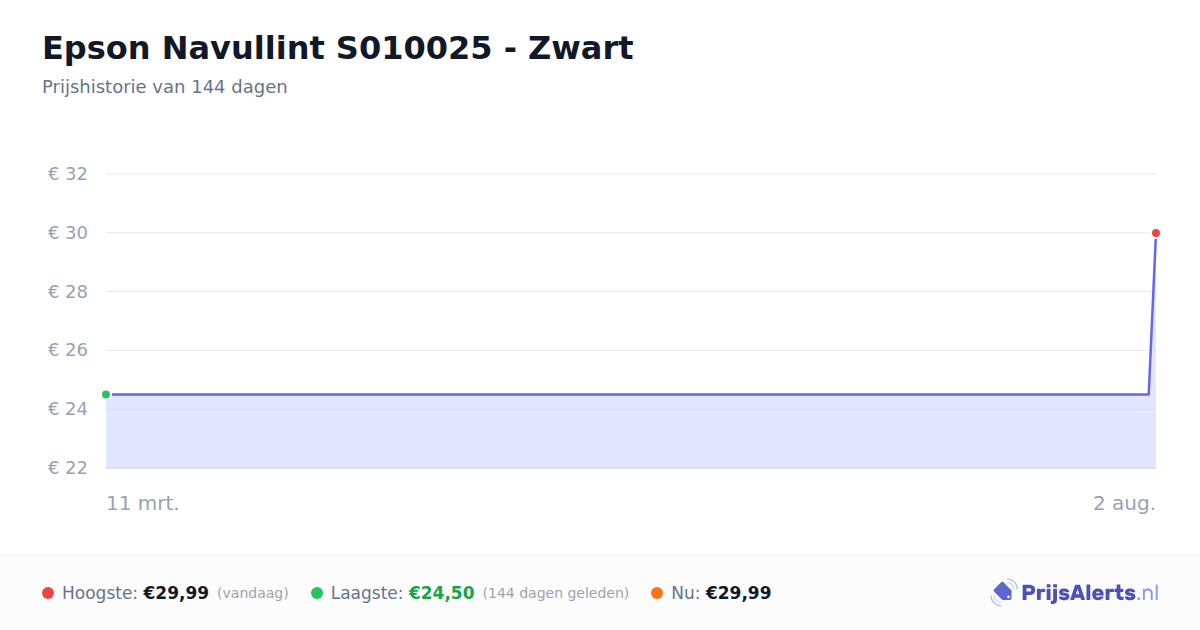The image size is (1200, 630).
Task: Click the Nu €29,99 current price
Action: (738, 593)
